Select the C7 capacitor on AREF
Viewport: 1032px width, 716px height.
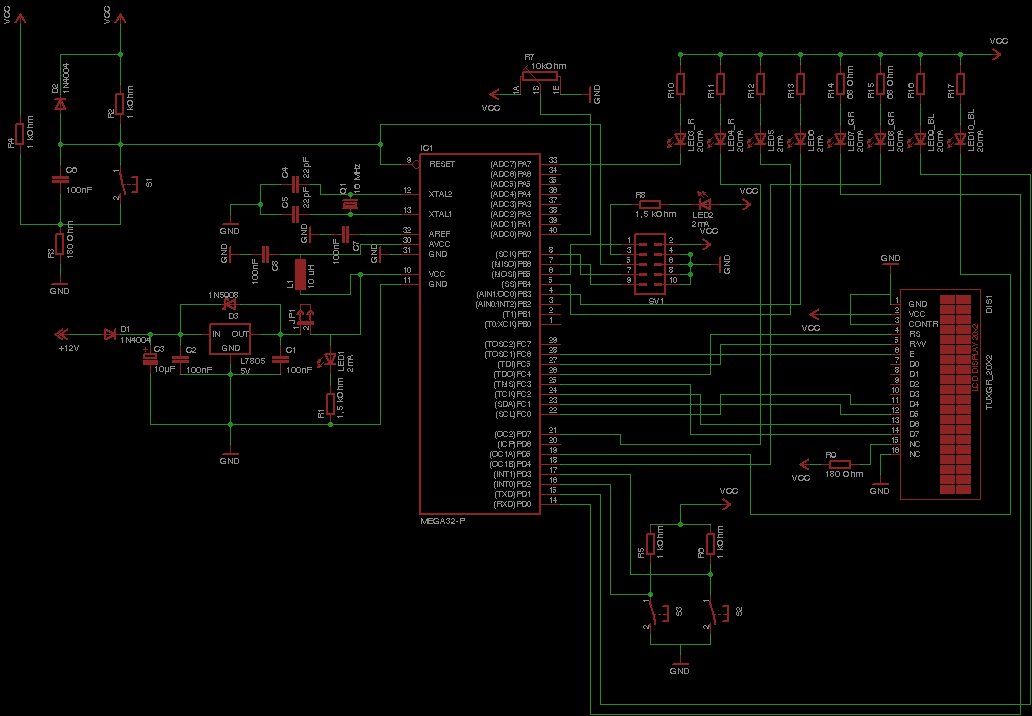[x=346, y=234]
